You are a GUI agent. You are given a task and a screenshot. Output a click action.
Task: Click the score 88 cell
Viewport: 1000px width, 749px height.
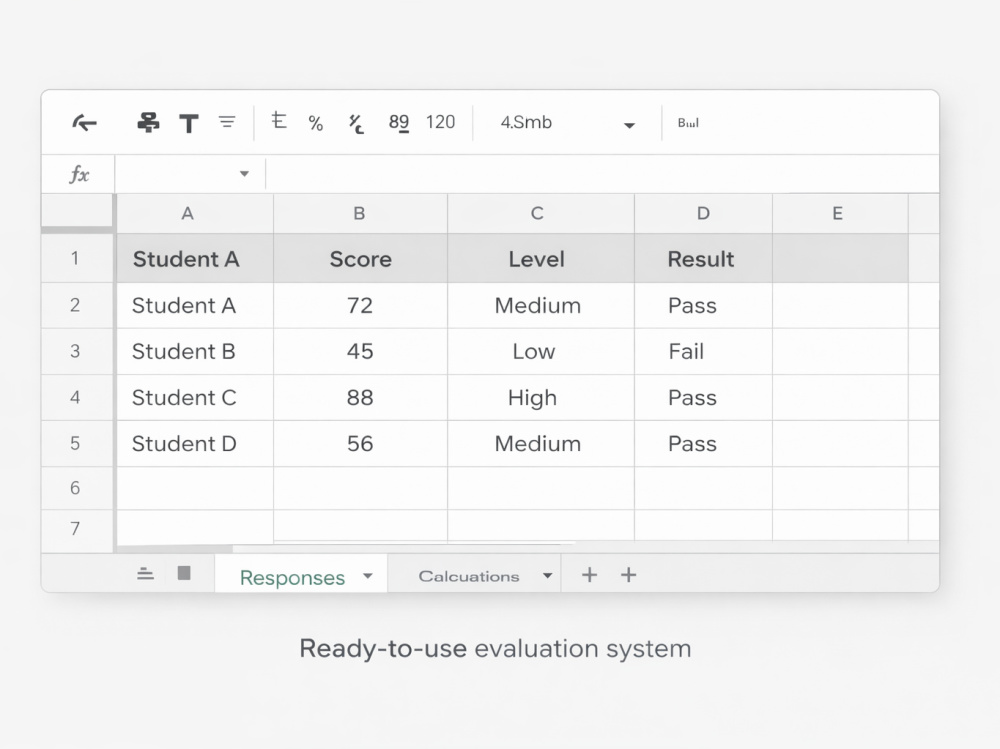pyautogui.click(x=360, y=397)
